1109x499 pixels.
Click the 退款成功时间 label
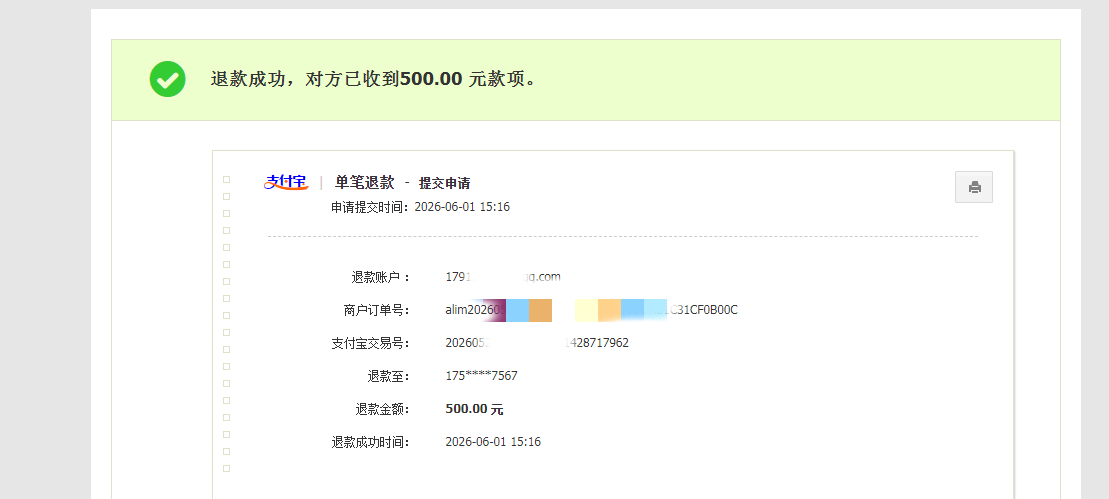[x=371, y=442]
